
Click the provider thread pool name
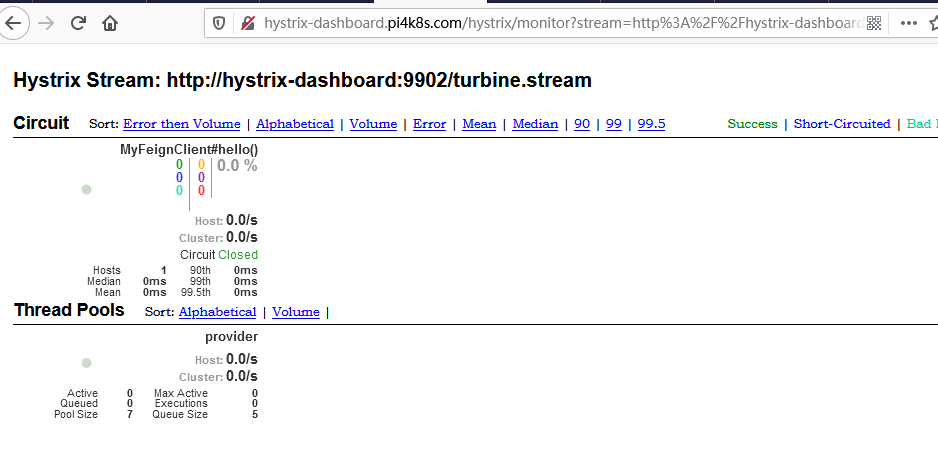coord(232,337)
